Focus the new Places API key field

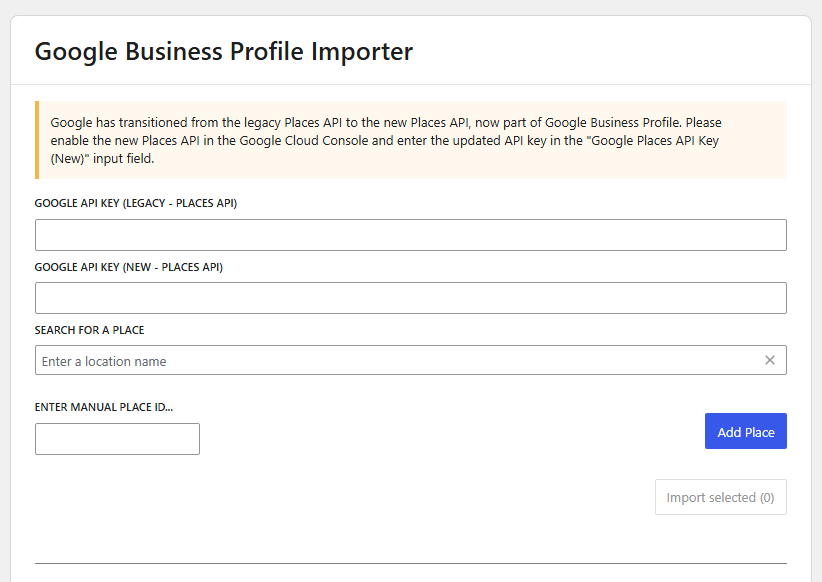[x=410, y=298]
